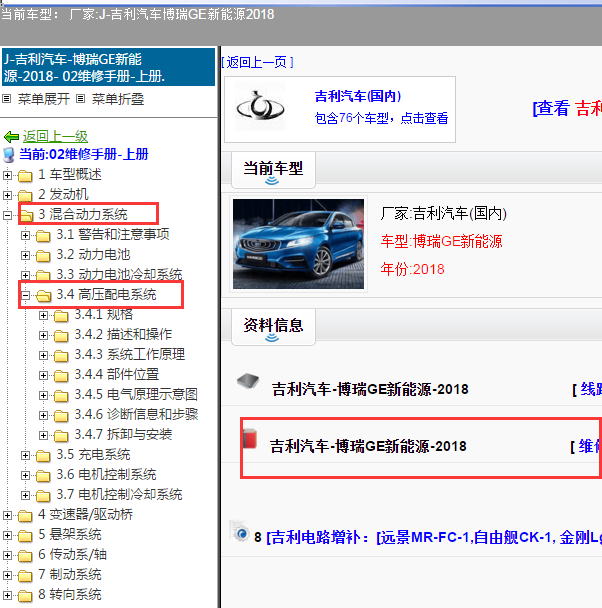This screenshot has width=602, height=608.
Task: Click 当前:02维修手册-上册 label
Action: tap(84, 154)
